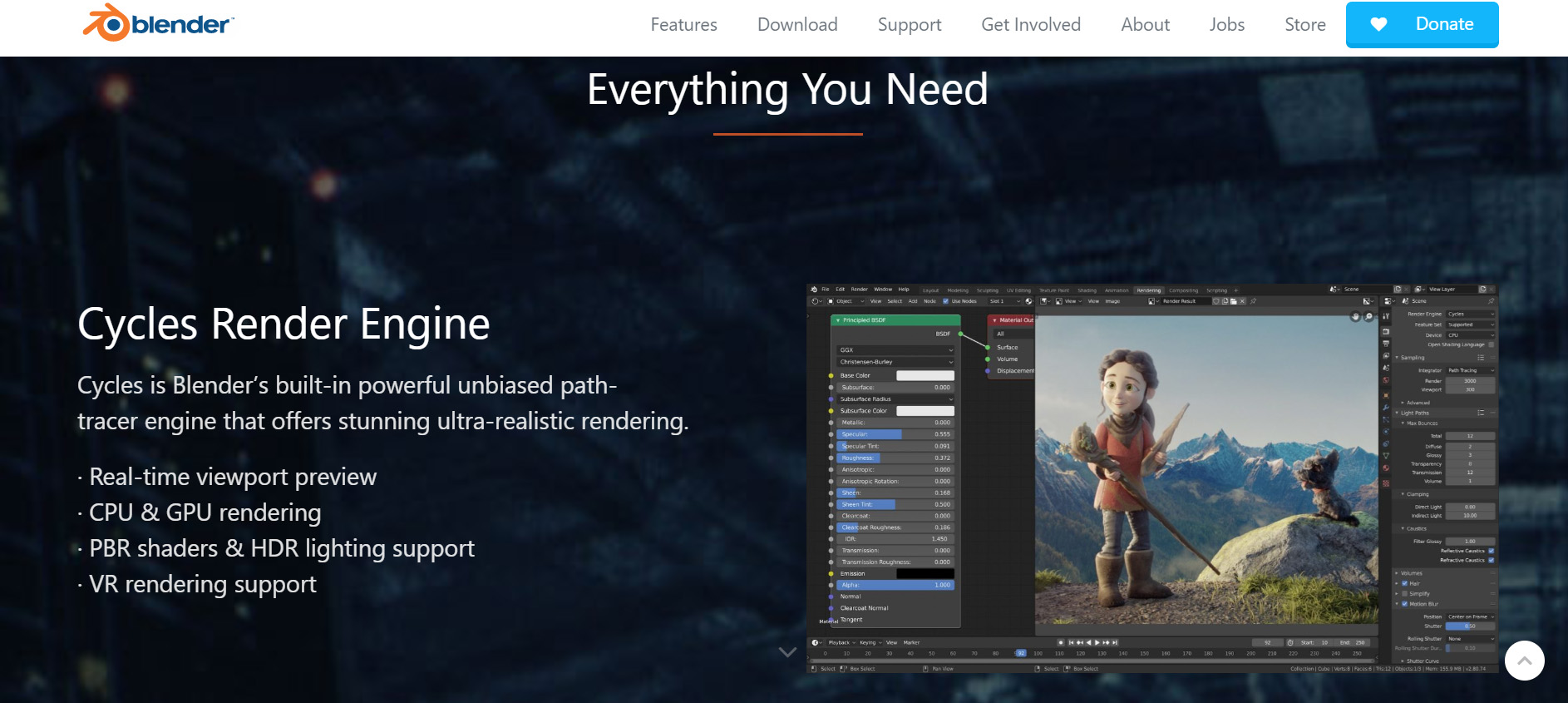Image resolution: width=1568 pixels, height=703 pixels.
Task: Toggle the Hair checkbox in render properties
Action: coord(1404,583)
